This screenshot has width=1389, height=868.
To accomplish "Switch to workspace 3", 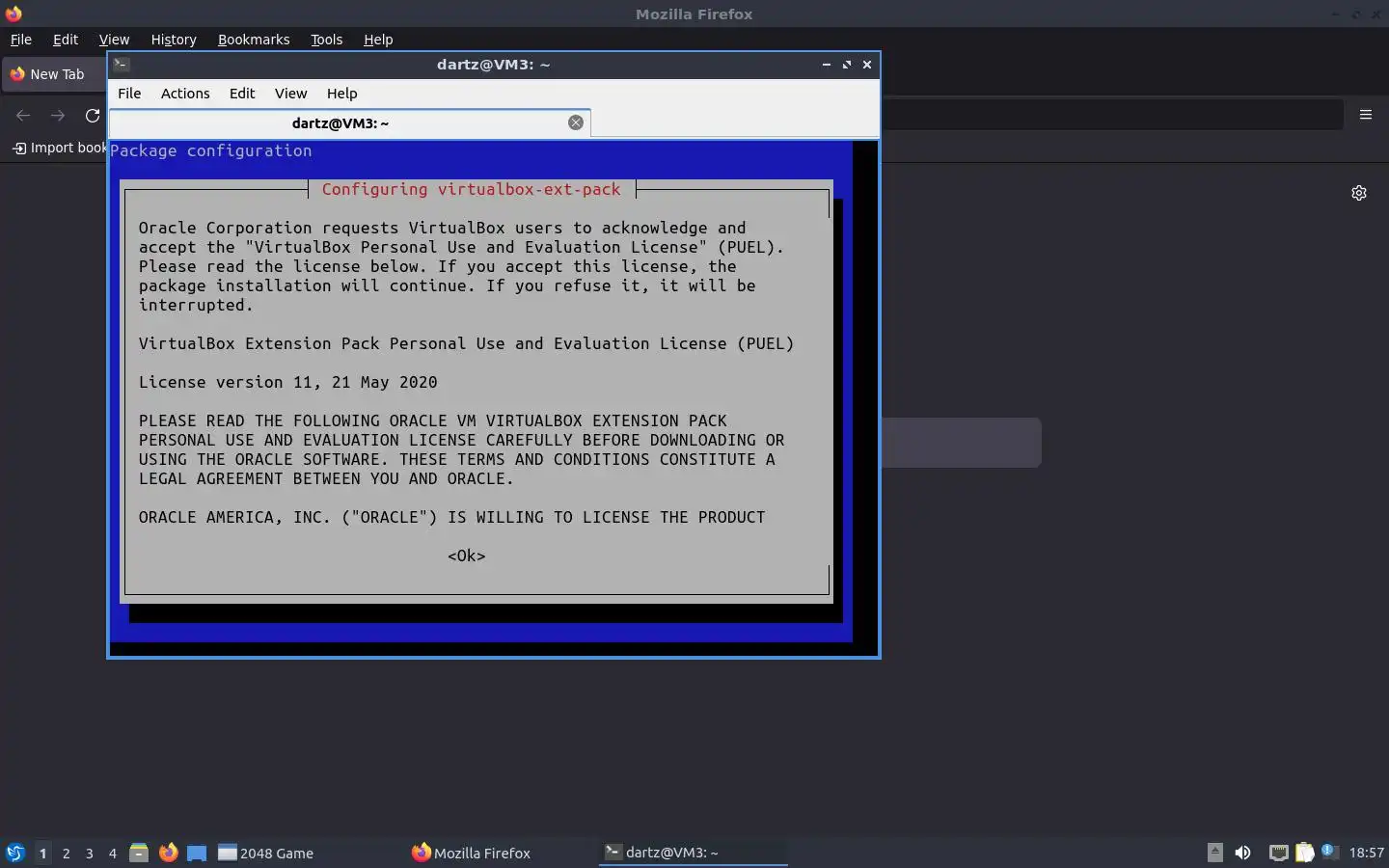I will tap(90, 853).
